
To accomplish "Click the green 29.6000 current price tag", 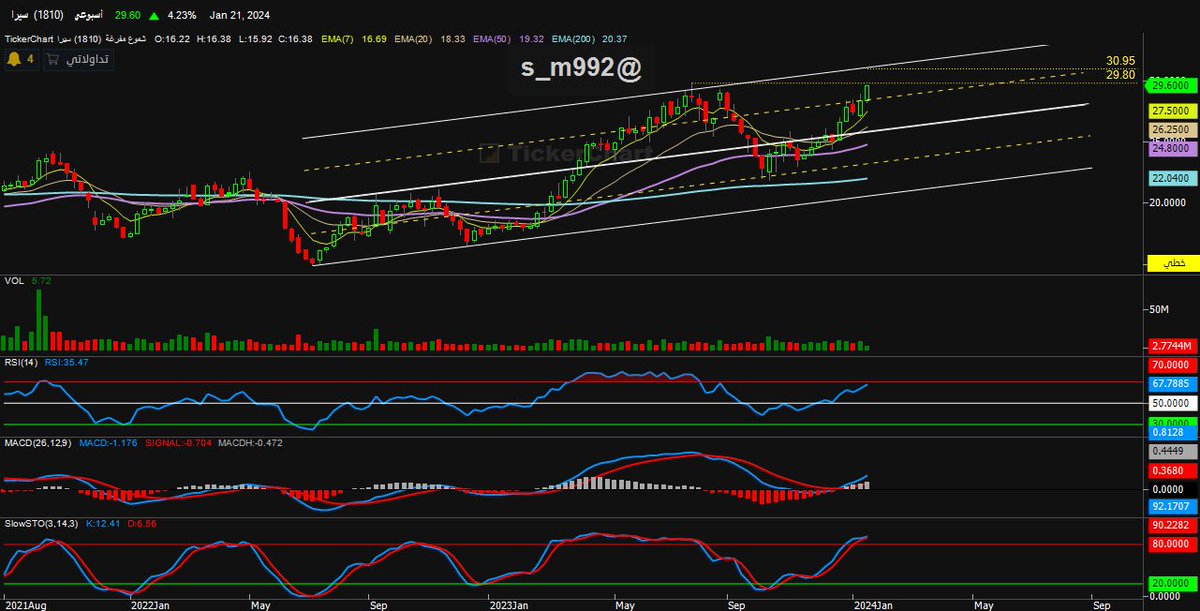I will click(x=1172, y=87).
